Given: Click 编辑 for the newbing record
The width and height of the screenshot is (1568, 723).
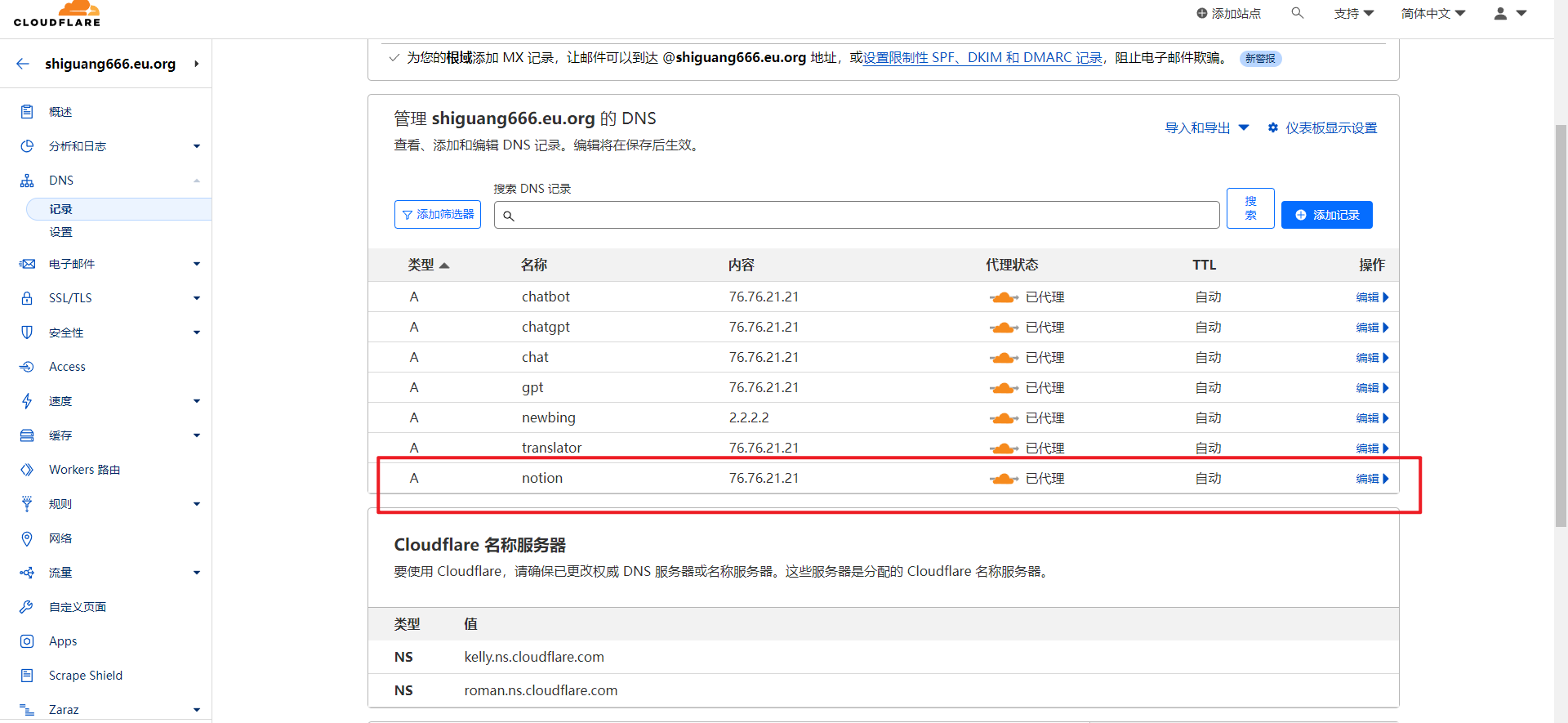Looking at the screenshot, I should 1372,418.
